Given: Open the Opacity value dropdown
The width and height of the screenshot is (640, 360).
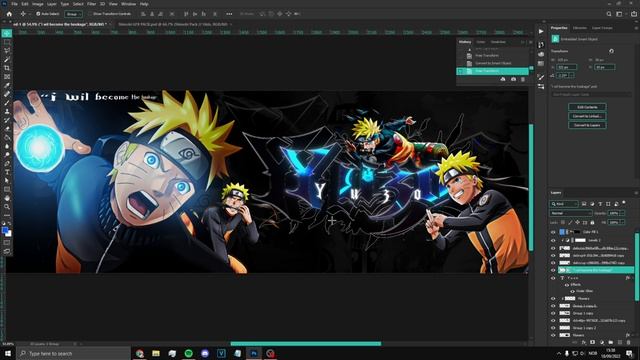Looking at the screenshot, I should [x=622, y=213].
